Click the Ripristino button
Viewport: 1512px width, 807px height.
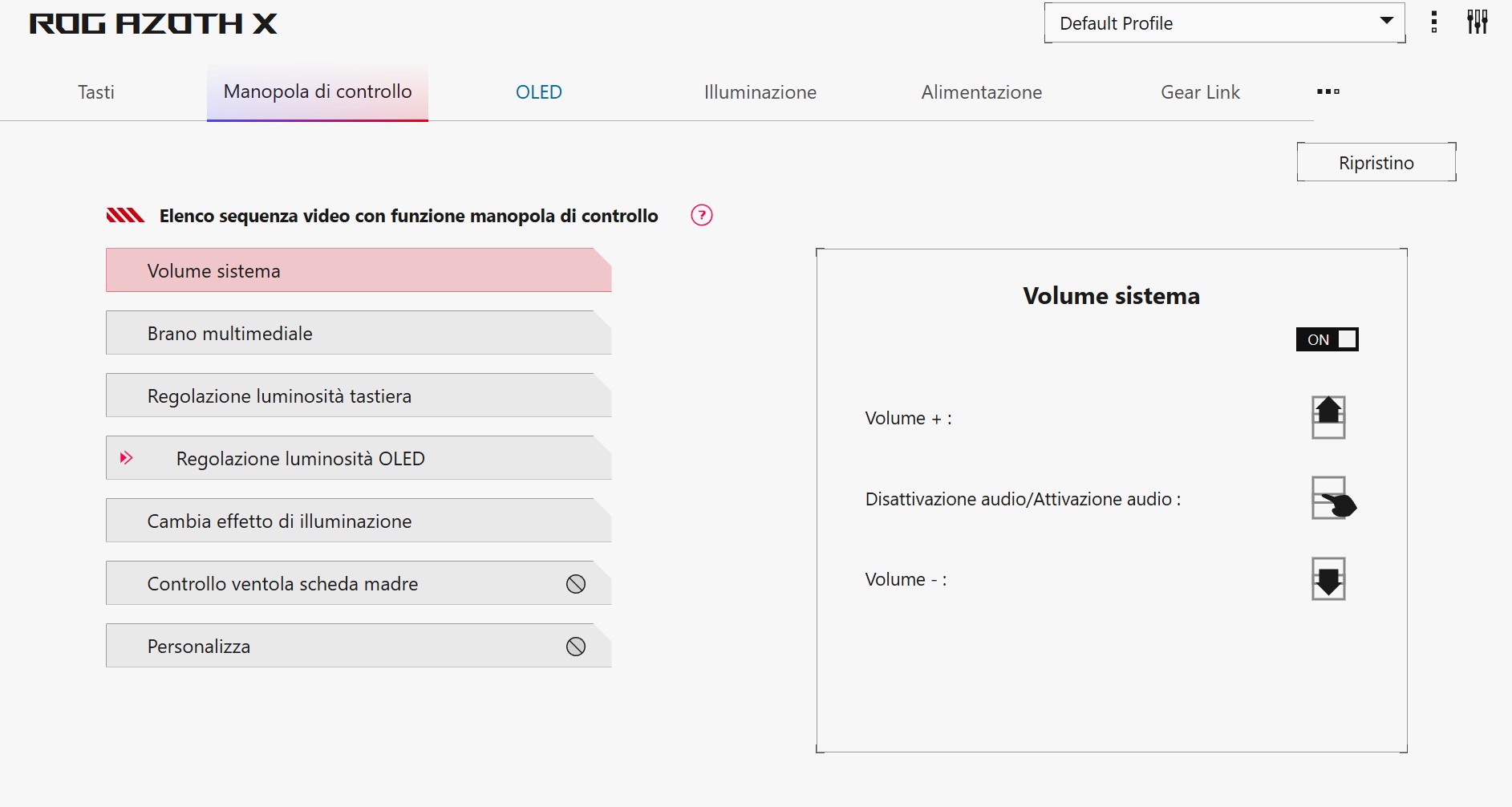1376,162
